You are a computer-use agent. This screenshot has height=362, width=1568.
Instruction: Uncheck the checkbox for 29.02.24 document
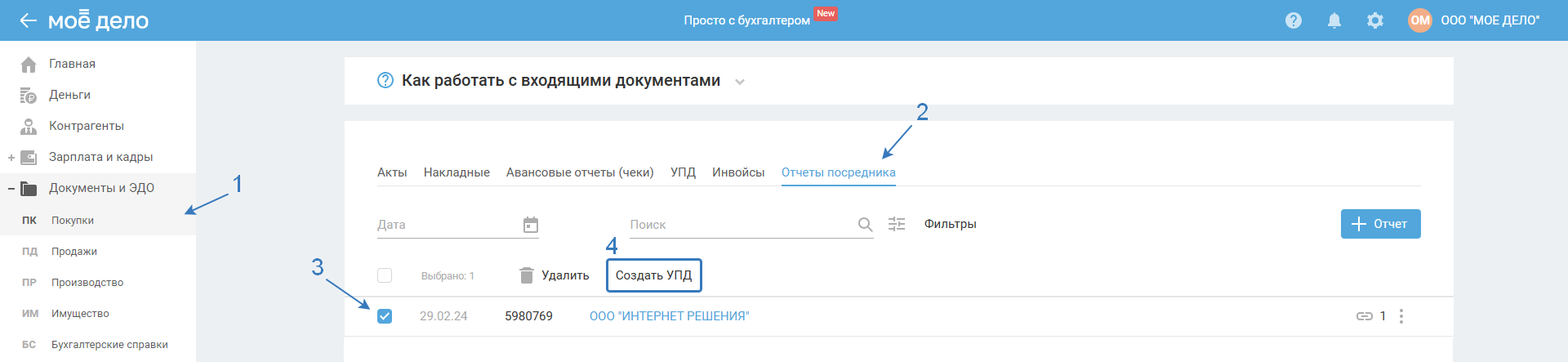click(385, 316)
